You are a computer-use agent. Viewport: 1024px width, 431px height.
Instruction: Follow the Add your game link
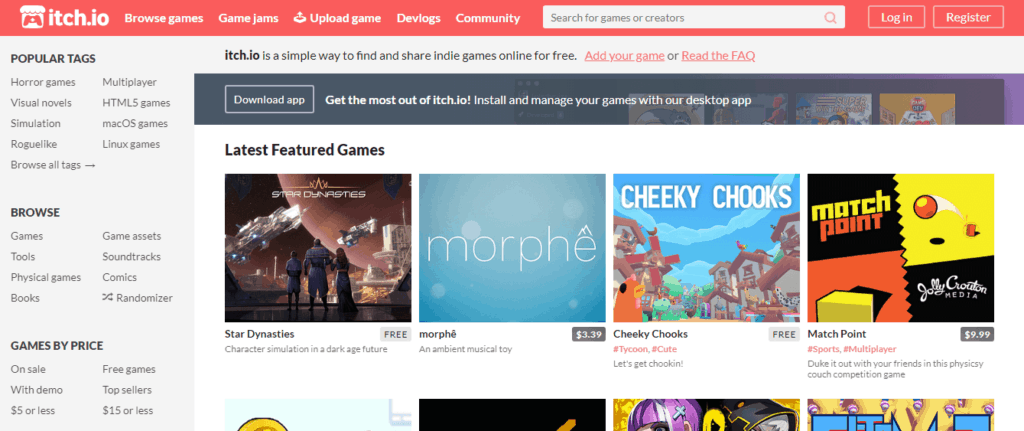[624, 56]
